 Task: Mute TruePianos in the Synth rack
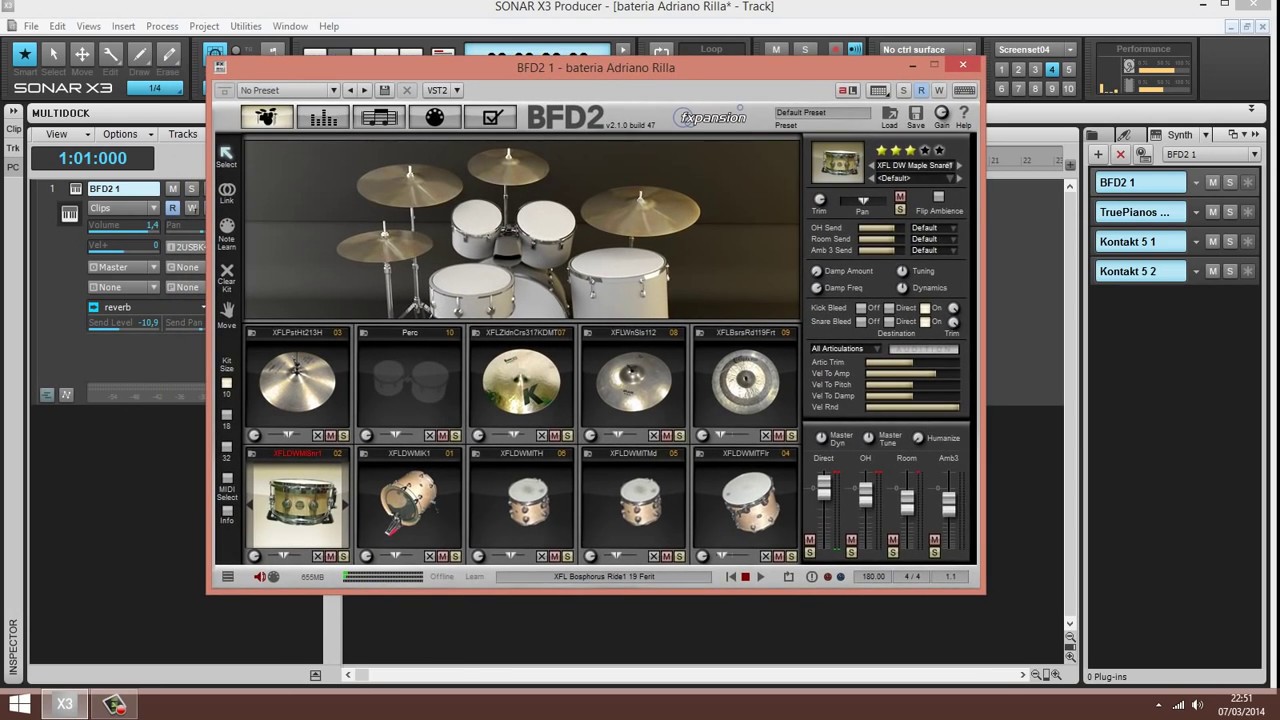tap(1212, 212)
